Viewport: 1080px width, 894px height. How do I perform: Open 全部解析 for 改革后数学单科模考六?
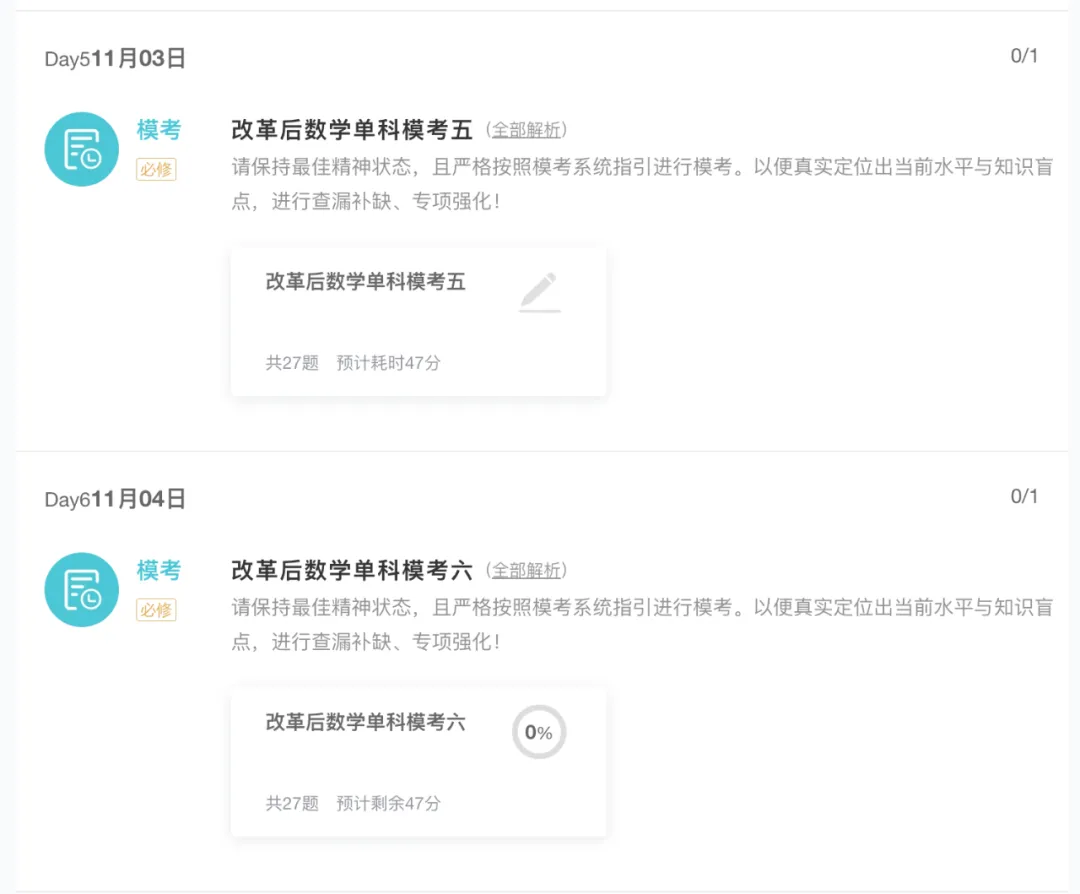[x=527, y=571]
